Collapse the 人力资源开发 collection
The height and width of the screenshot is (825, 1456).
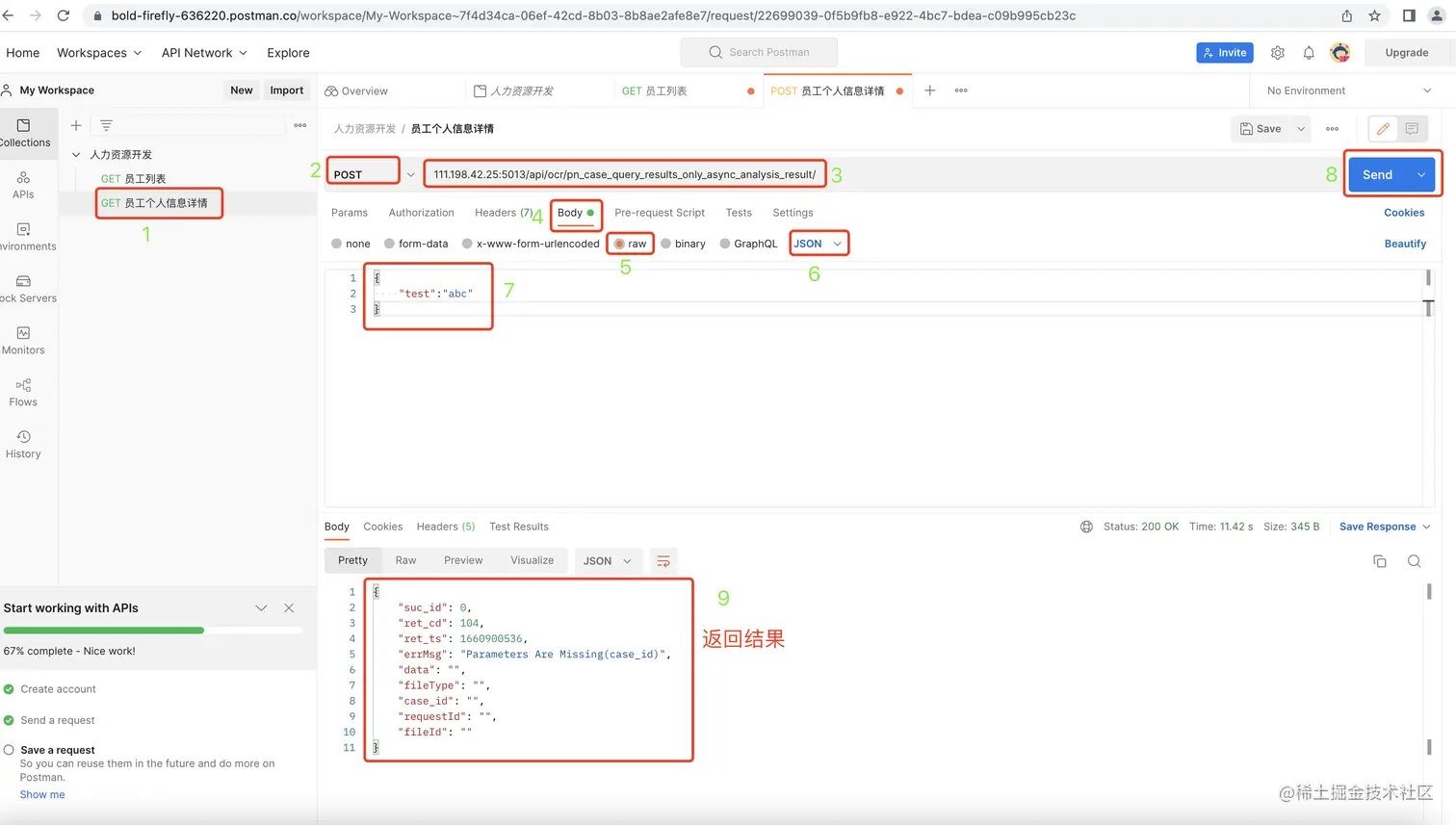76,154
